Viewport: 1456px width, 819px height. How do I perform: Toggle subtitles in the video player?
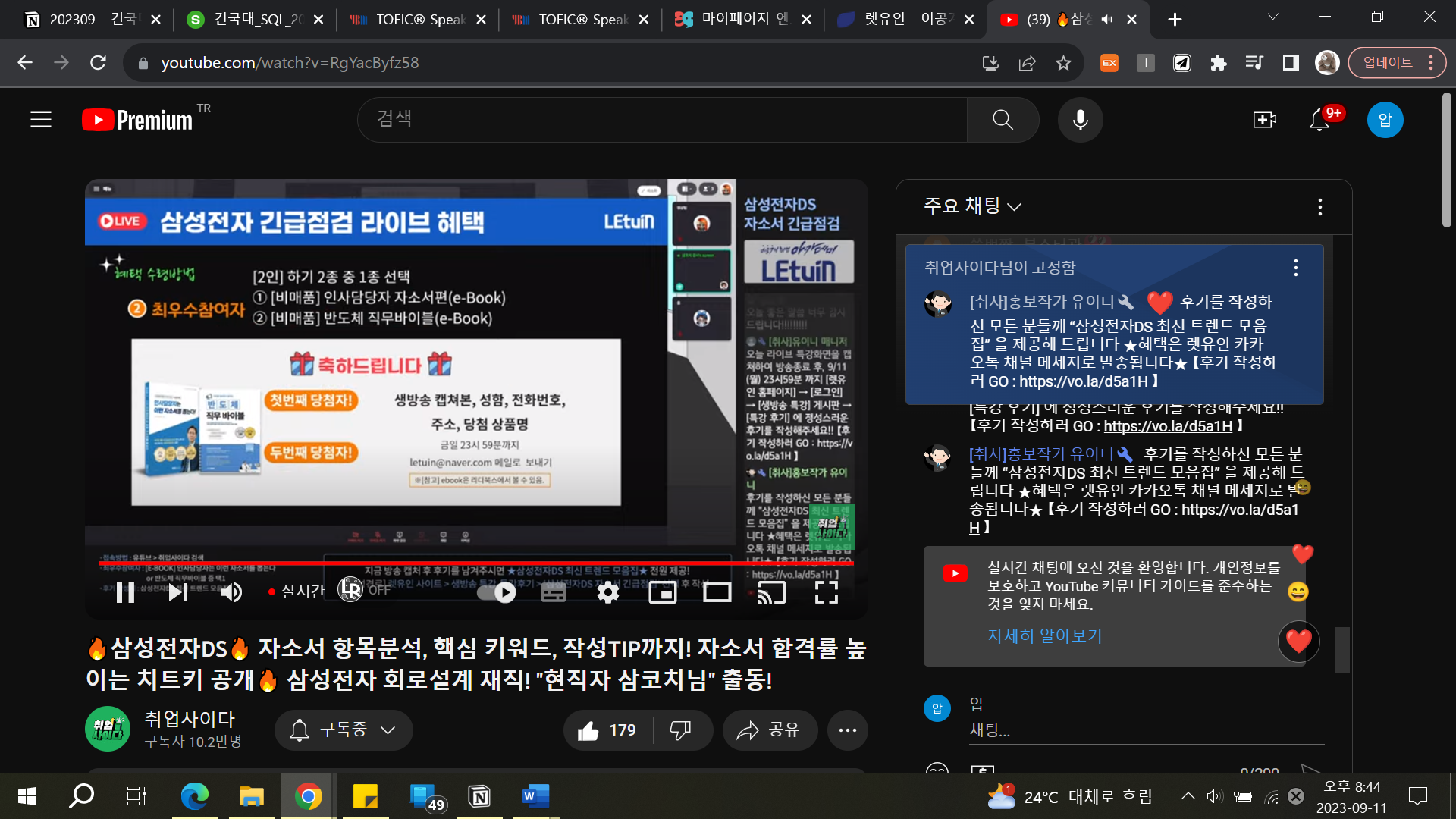[554, 593]
